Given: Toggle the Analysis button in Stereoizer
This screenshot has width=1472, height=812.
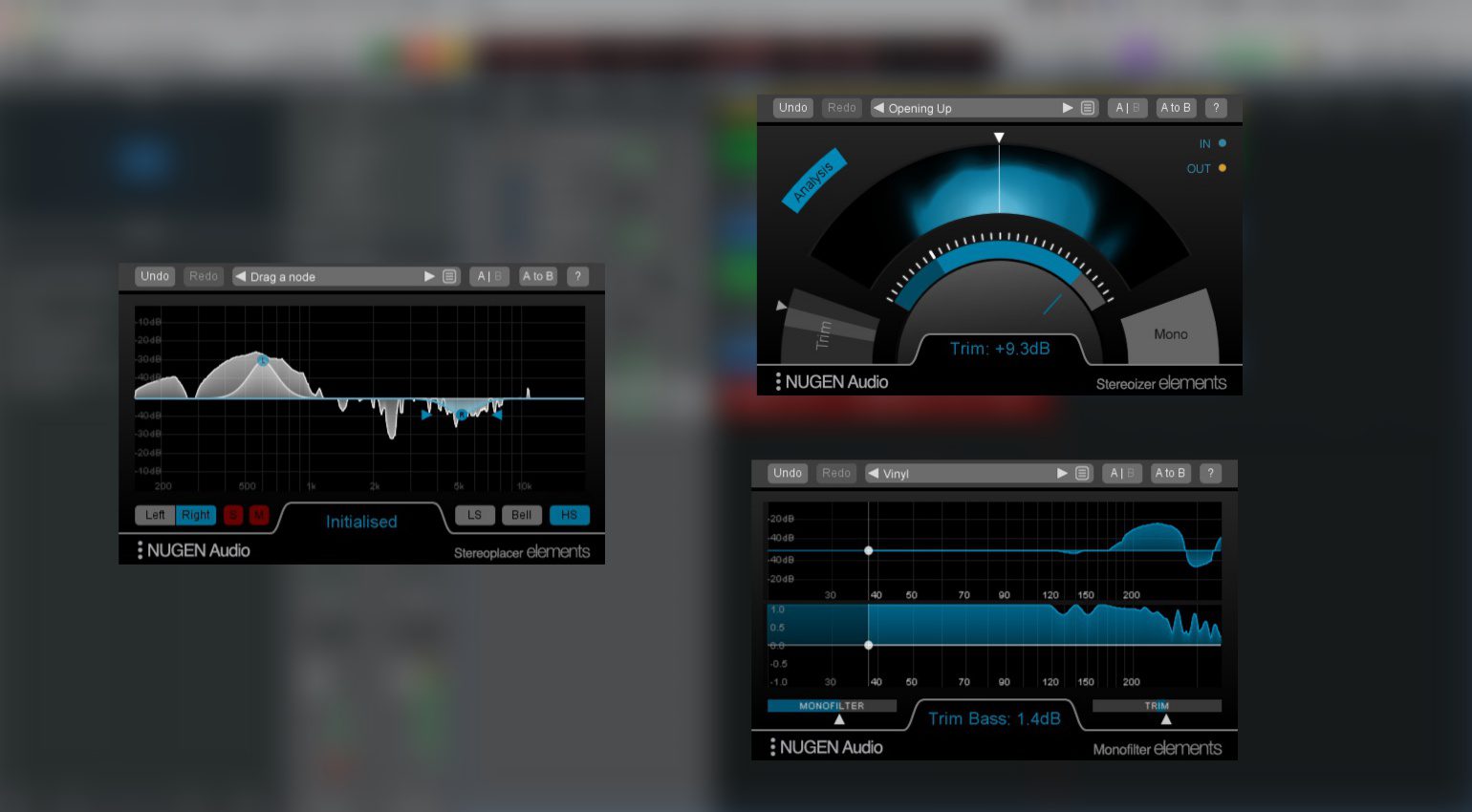Looking at the screenshot, I should 814,179.
